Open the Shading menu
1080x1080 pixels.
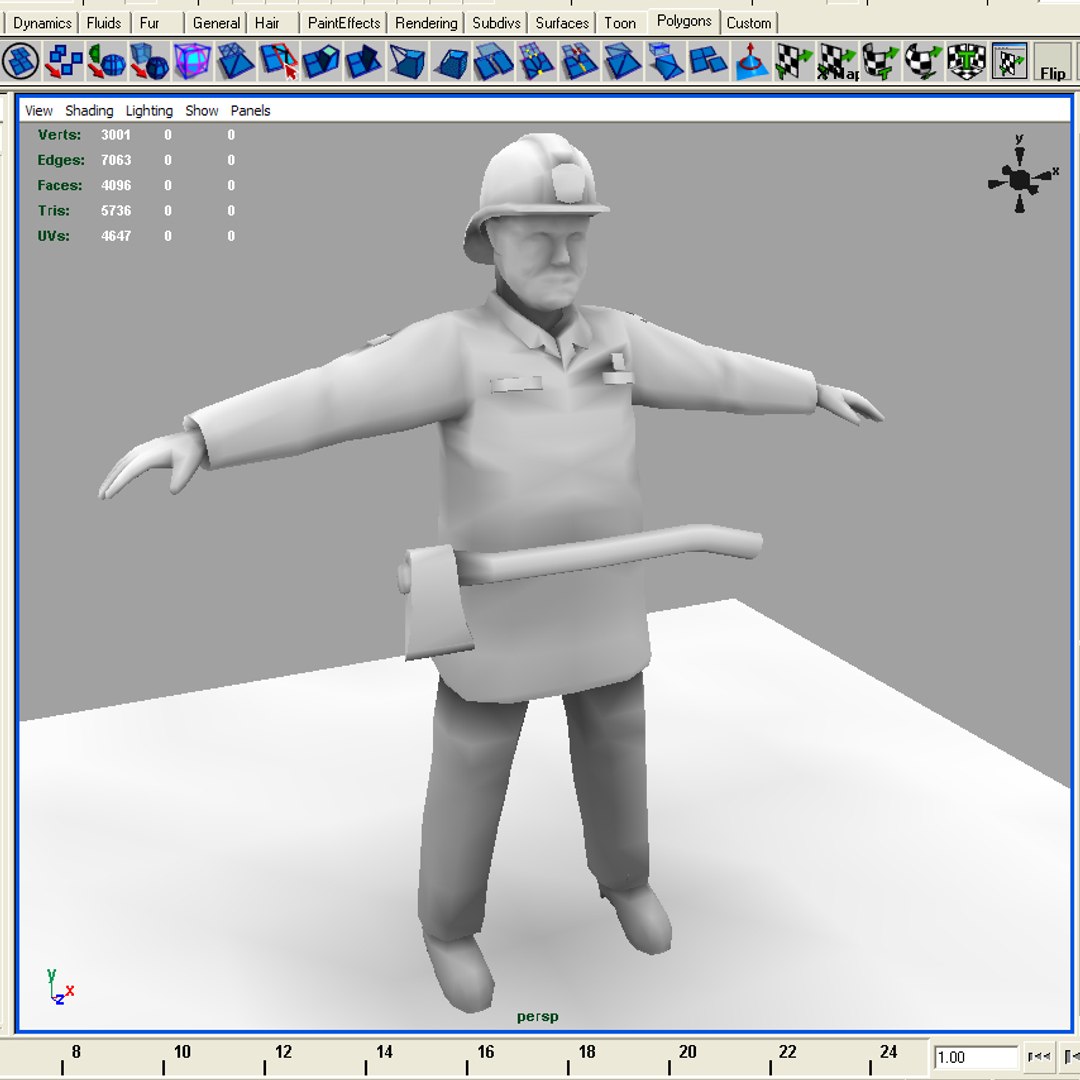[x=89, y=110]
